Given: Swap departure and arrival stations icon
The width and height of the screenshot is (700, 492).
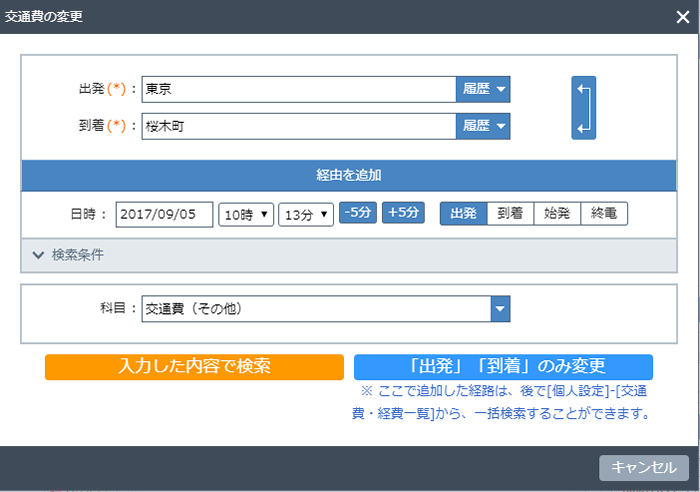Looking at the screenshot, I should [585, 107].
